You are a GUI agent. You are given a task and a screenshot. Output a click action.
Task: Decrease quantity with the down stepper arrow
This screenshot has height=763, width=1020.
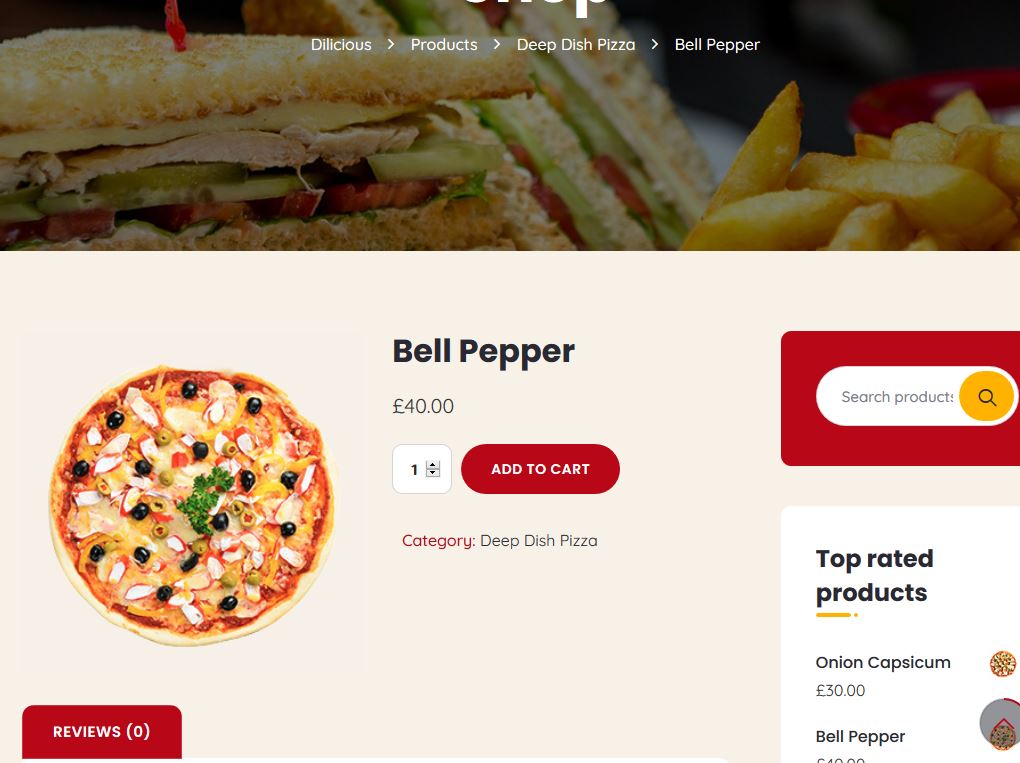tap(433, 473)
